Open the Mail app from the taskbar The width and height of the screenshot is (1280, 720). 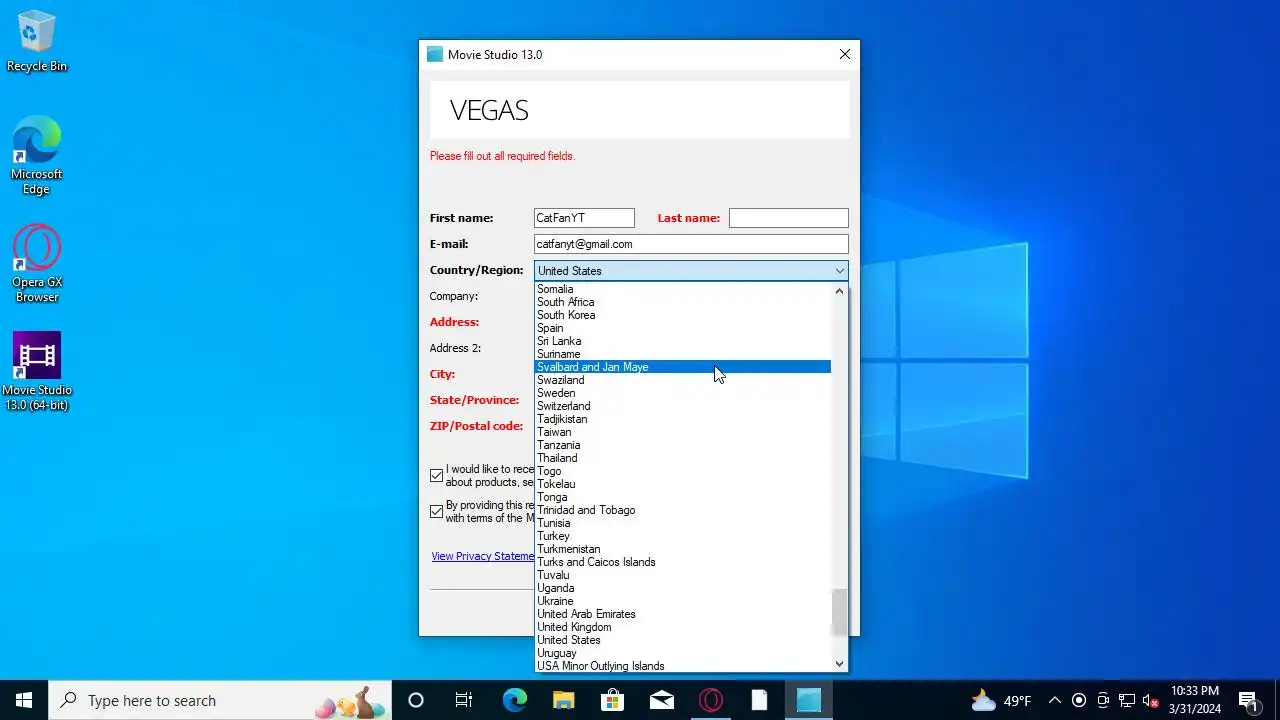(x=662, y=700)
